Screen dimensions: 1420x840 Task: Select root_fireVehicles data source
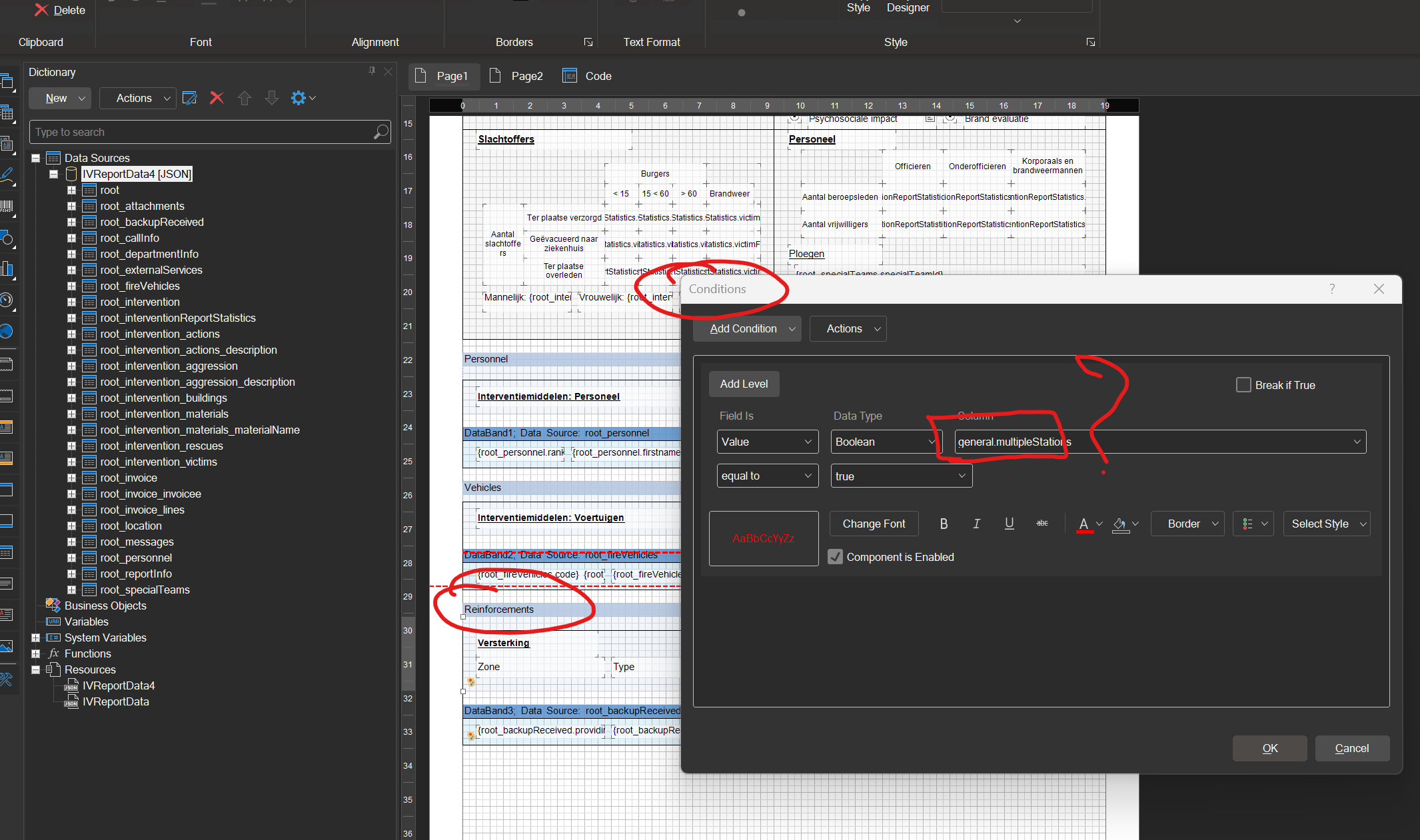pyautogui.click(x=140, y=286)
